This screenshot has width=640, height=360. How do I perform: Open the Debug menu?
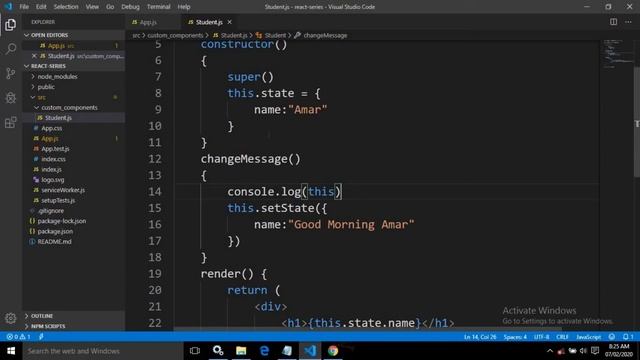click(x=130, y=7)
